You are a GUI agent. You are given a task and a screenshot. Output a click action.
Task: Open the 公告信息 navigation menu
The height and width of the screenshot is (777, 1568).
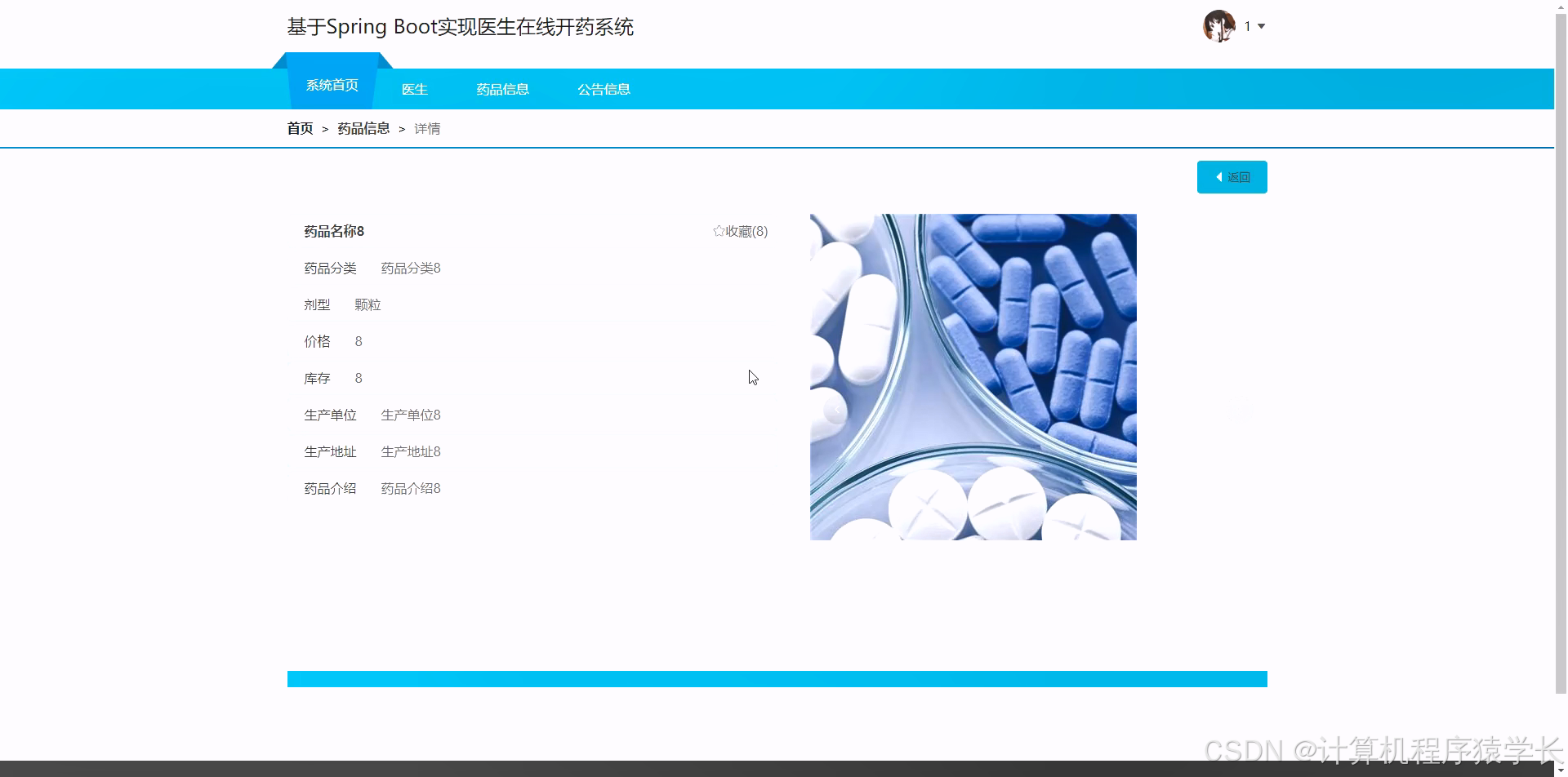(604, 89)
